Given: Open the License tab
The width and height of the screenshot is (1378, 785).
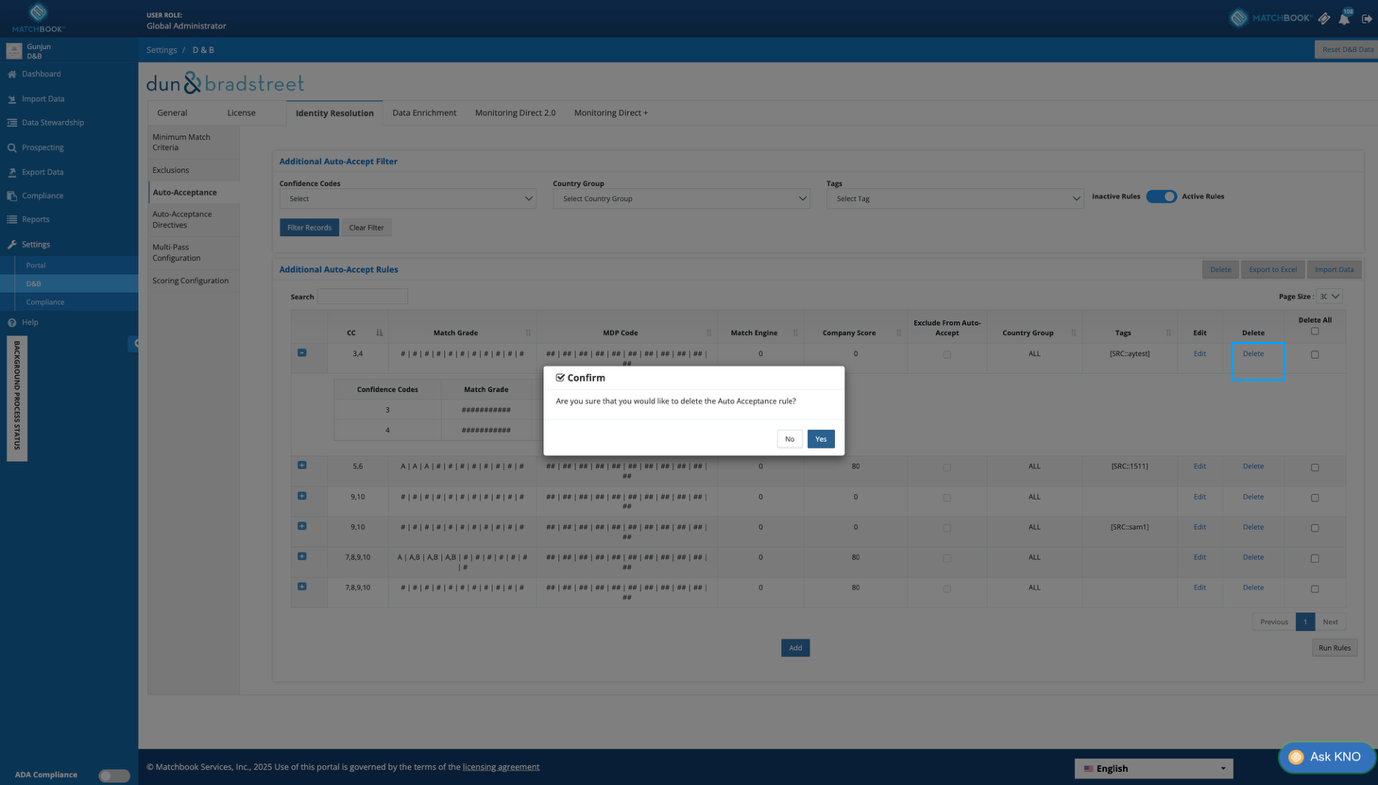Looking at the screenshot, I should click(241, 113).
